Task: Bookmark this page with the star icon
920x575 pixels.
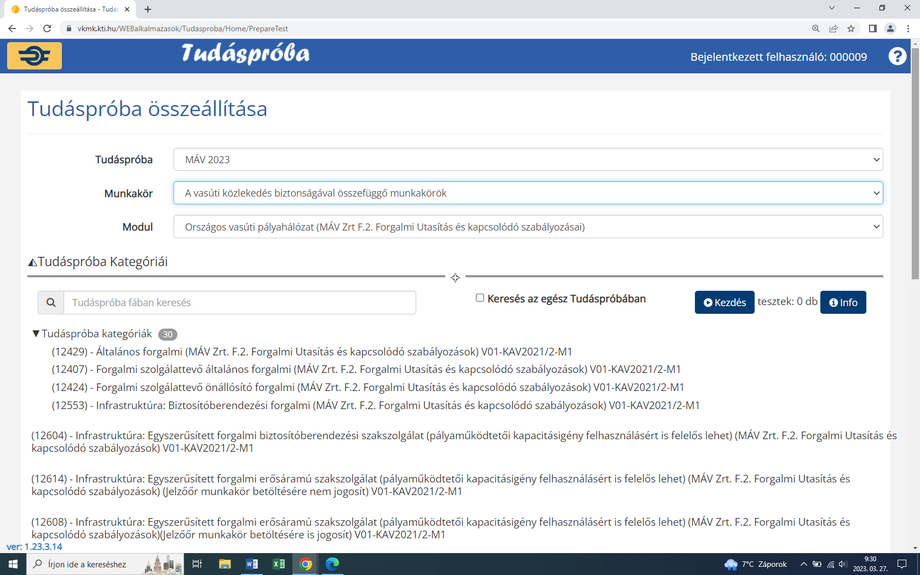Action: (x=851, y=28)
